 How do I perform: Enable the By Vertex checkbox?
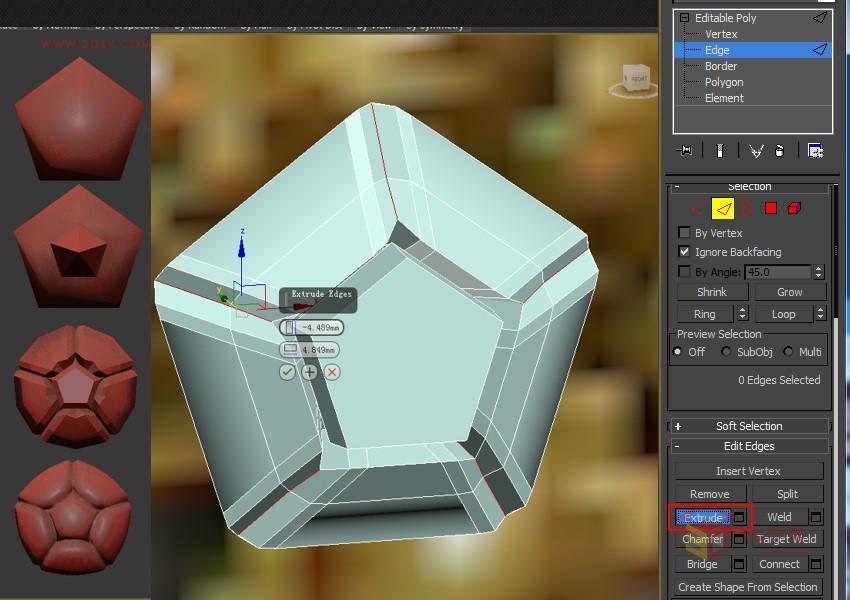685,233
